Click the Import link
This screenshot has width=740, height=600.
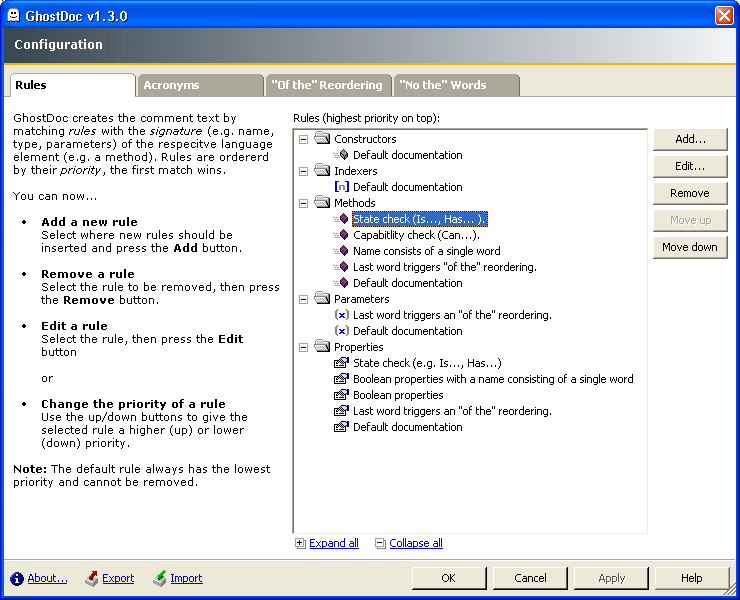tap(186, 578)
